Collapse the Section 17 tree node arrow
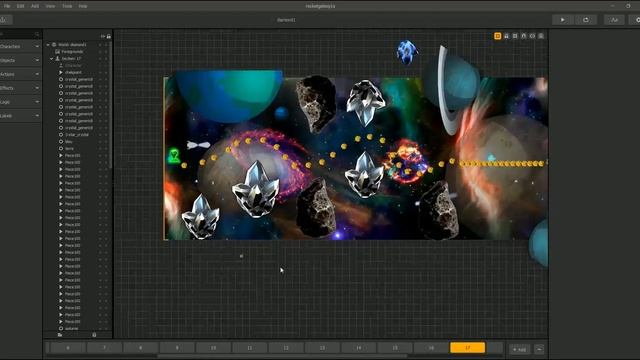 tap(52, 58)
